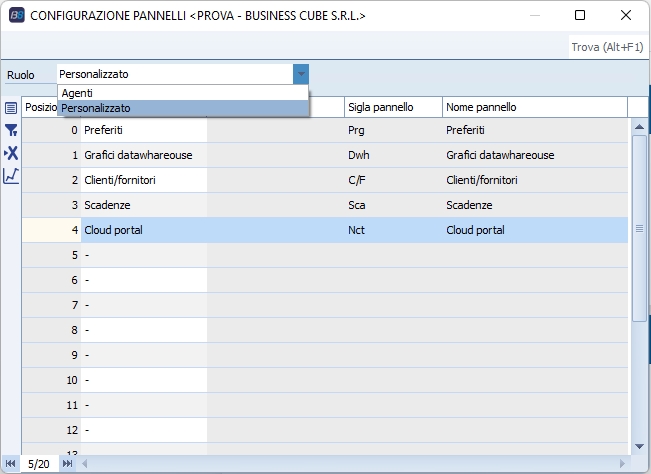Jump to first record navigation icon
The image size is (651, 474).
(x=10, y=463)
